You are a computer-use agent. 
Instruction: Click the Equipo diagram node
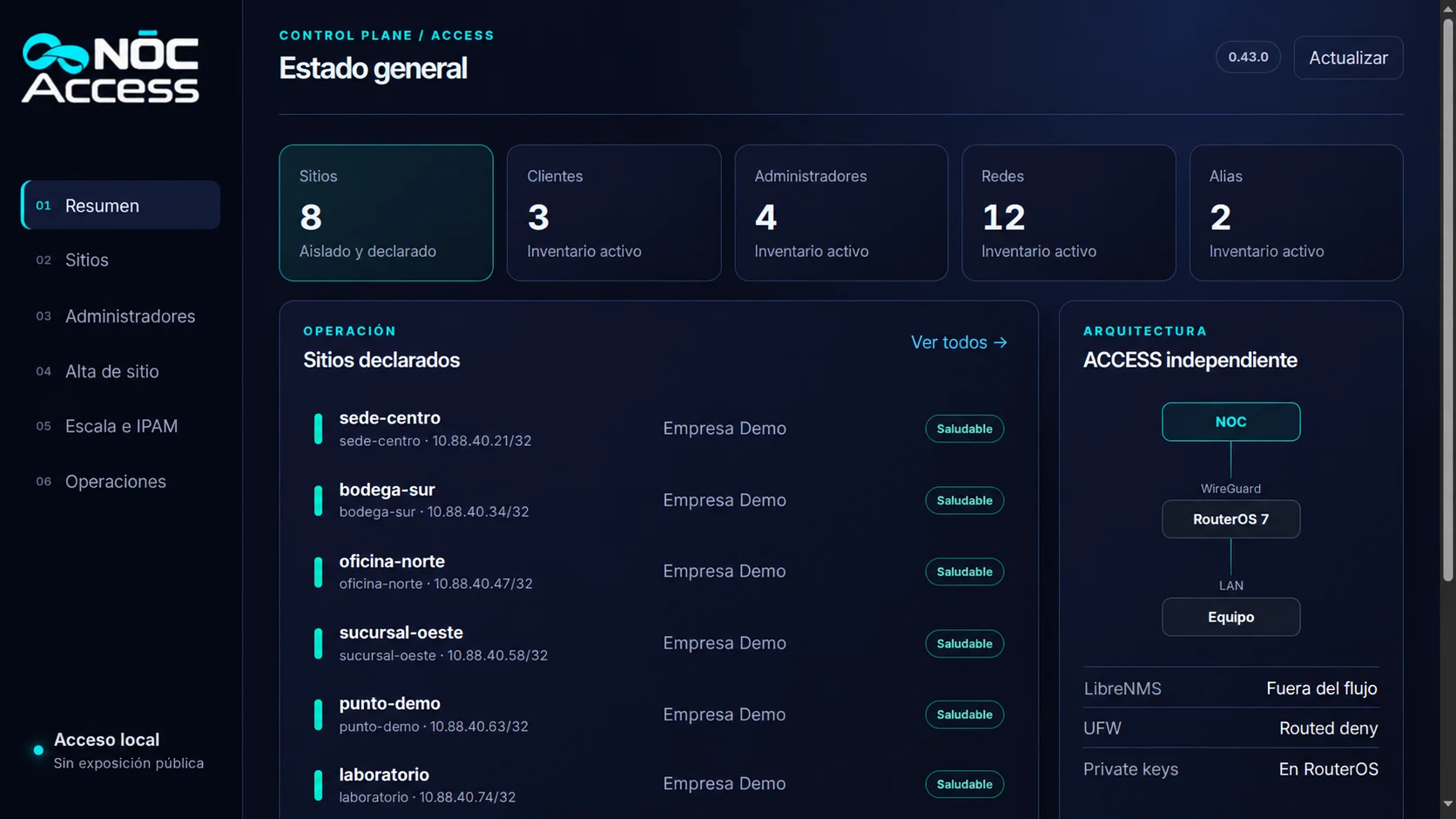coord(1230,617)
